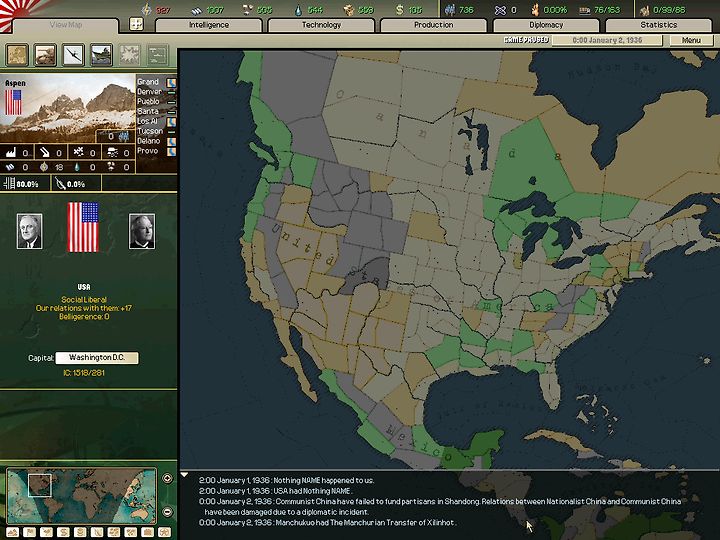Select neighboring province Tucson
720x540 pixels.
[156, 131]
